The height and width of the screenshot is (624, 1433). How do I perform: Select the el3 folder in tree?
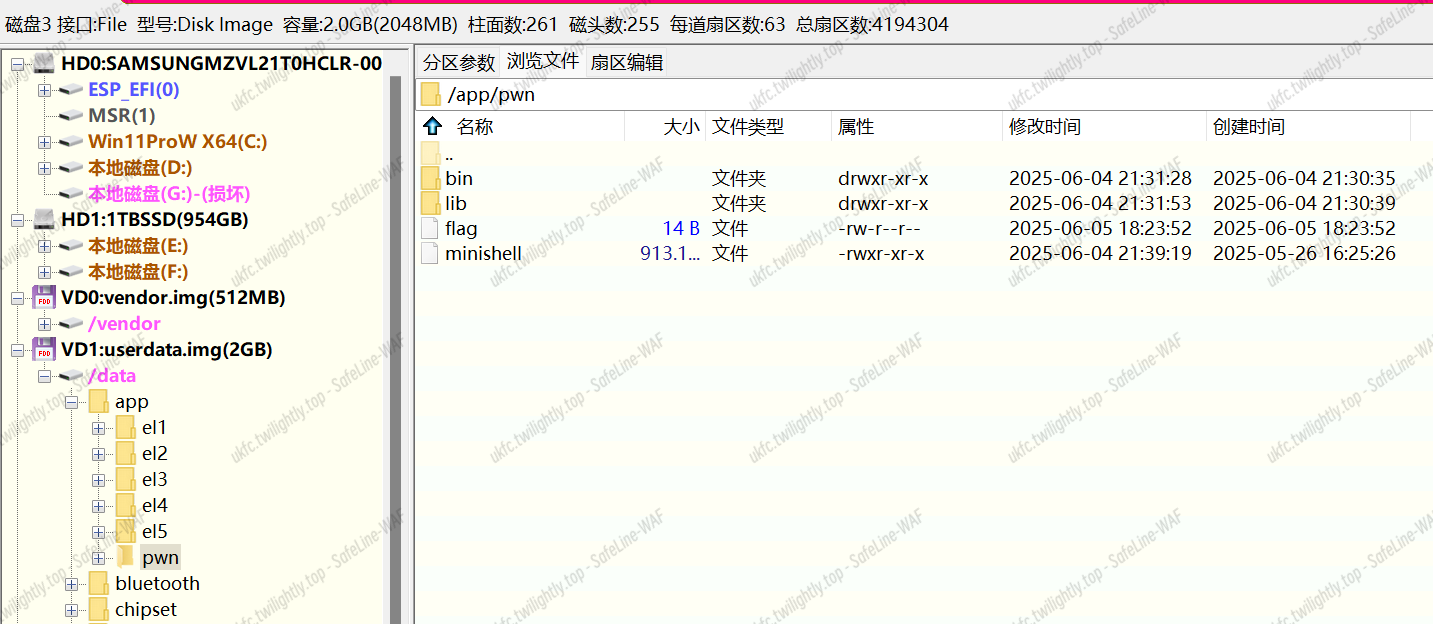pyautogui.click(x=154, y=480)
